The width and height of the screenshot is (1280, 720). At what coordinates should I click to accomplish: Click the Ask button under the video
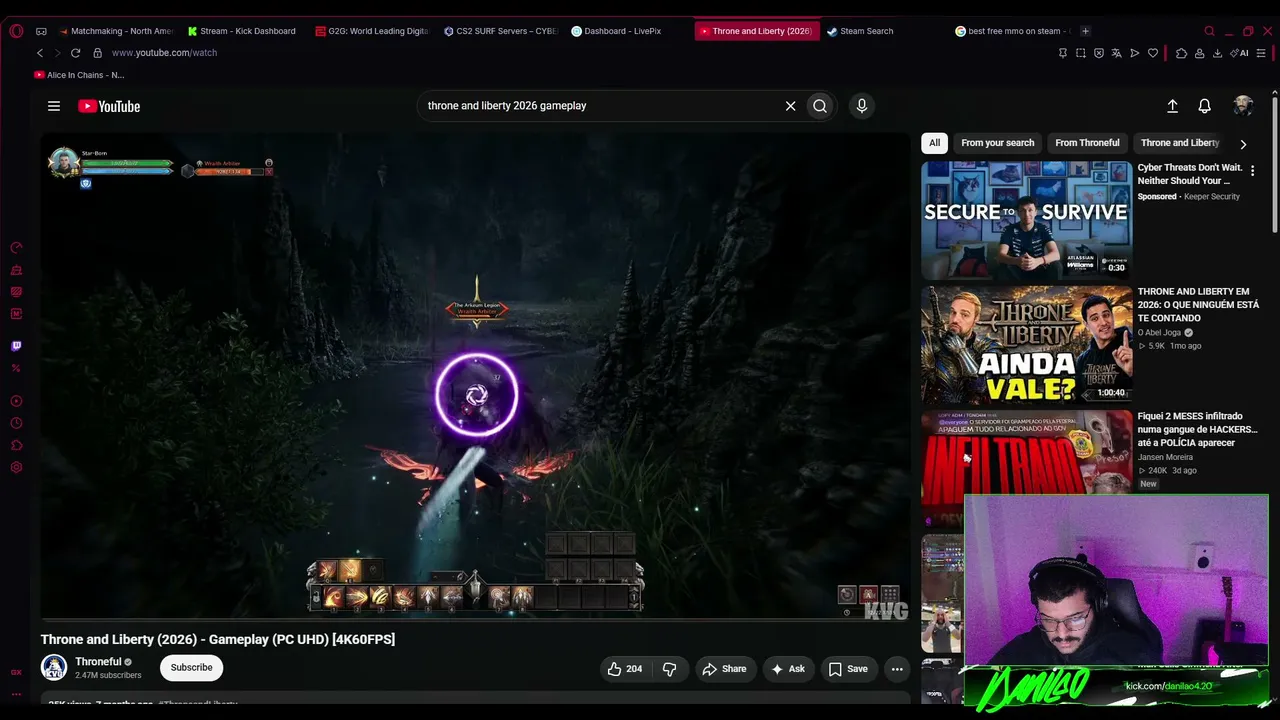tap(788, 669)
